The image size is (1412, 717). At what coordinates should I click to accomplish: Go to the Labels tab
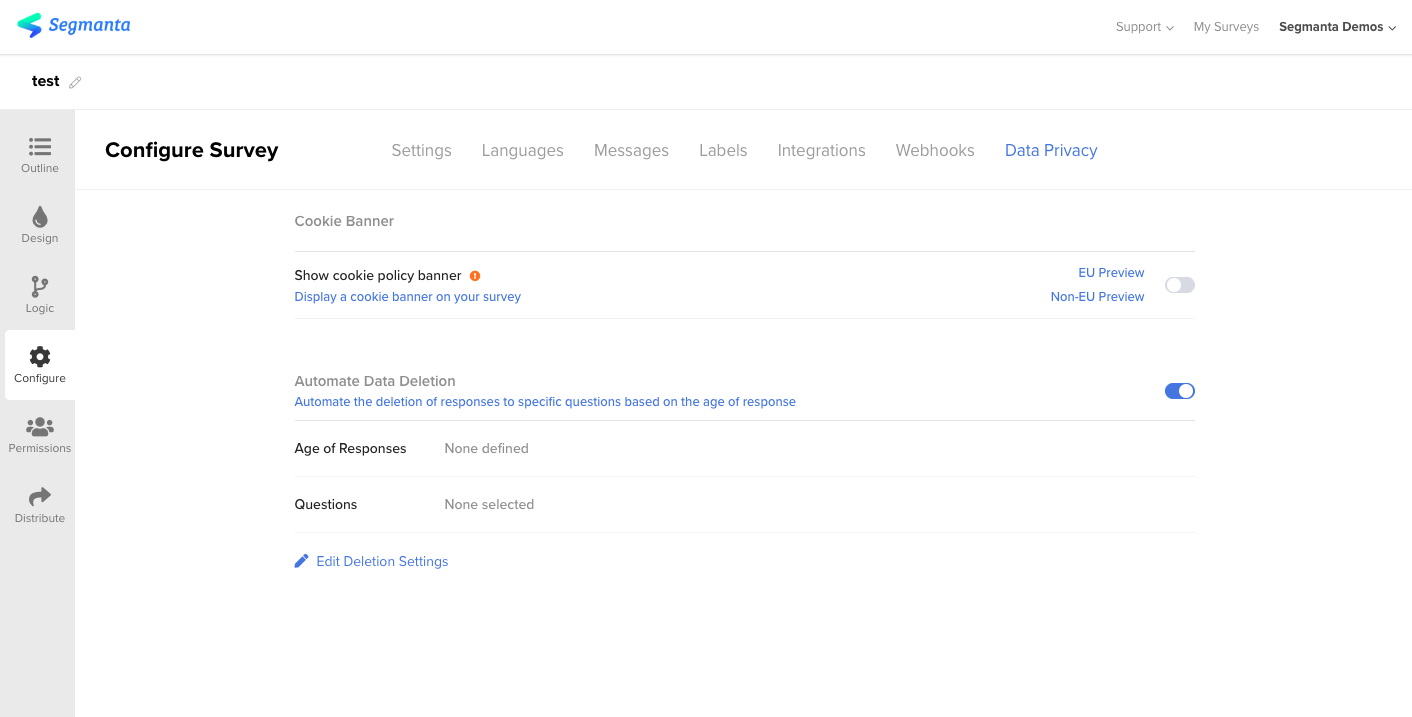723,150
